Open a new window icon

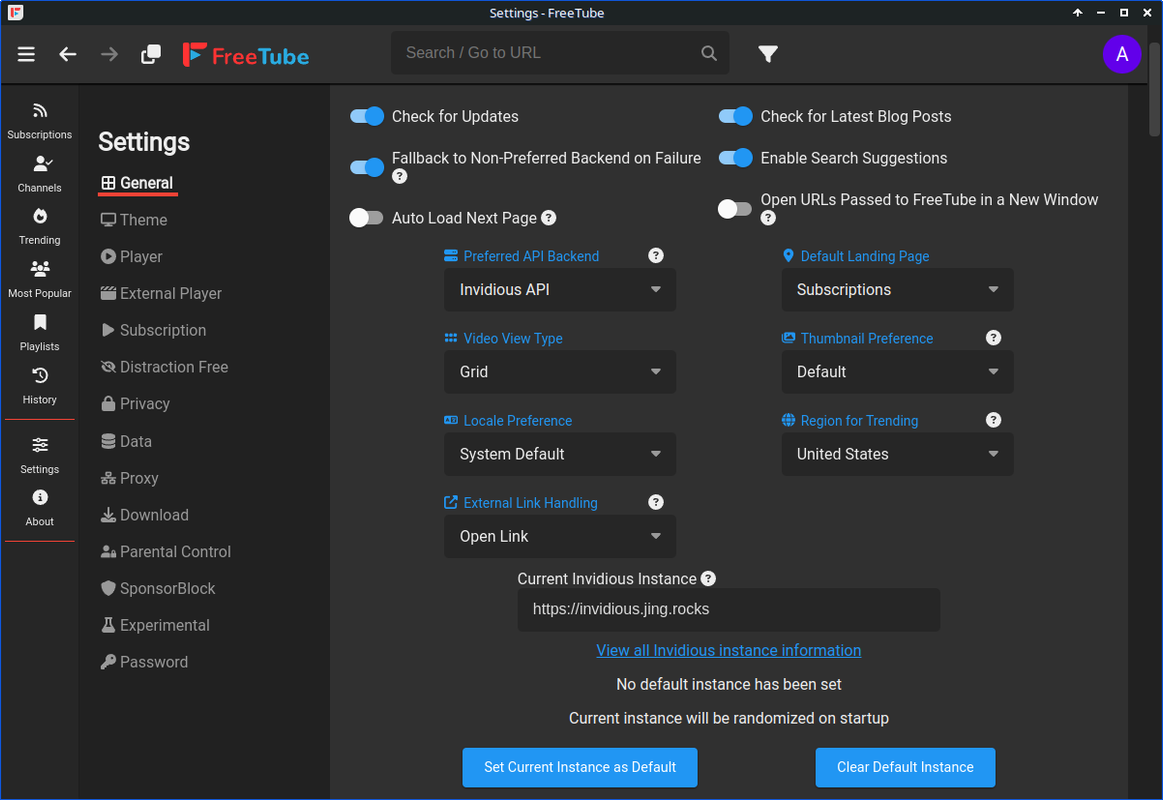151,54
